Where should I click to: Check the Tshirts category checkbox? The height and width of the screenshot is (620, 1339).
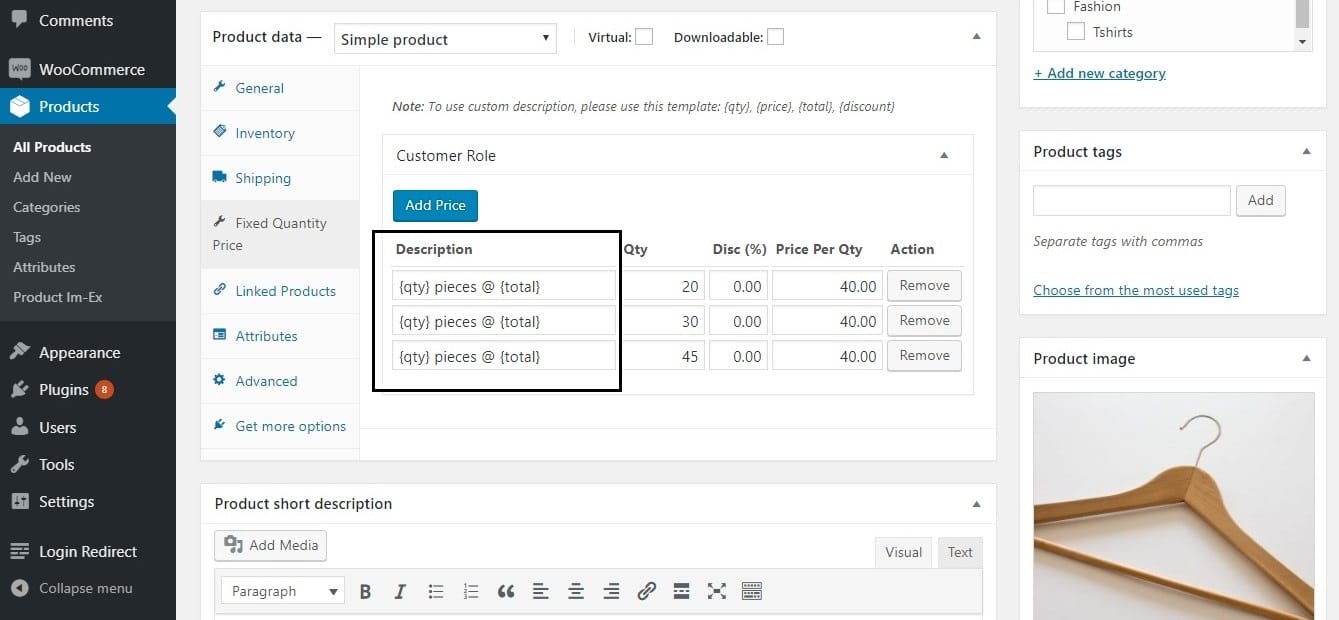coord(1076,31)
